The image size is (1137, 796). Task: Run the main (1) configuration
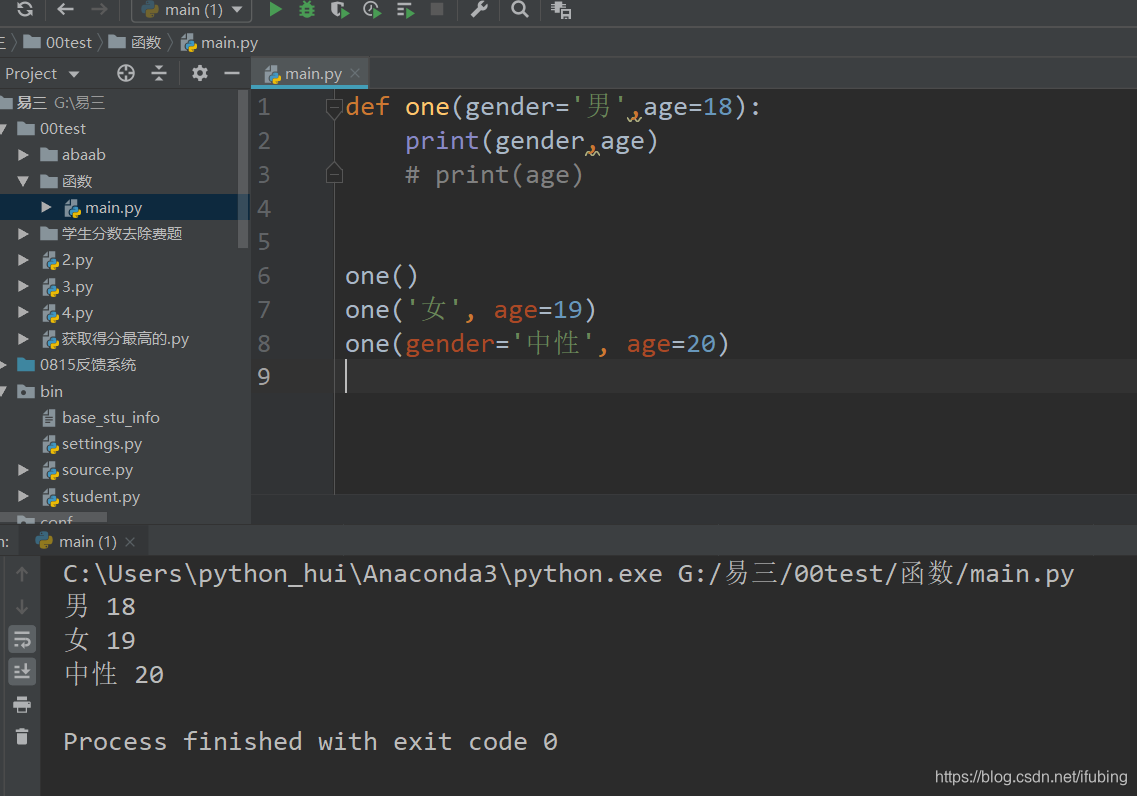click(x=276, y=9)
